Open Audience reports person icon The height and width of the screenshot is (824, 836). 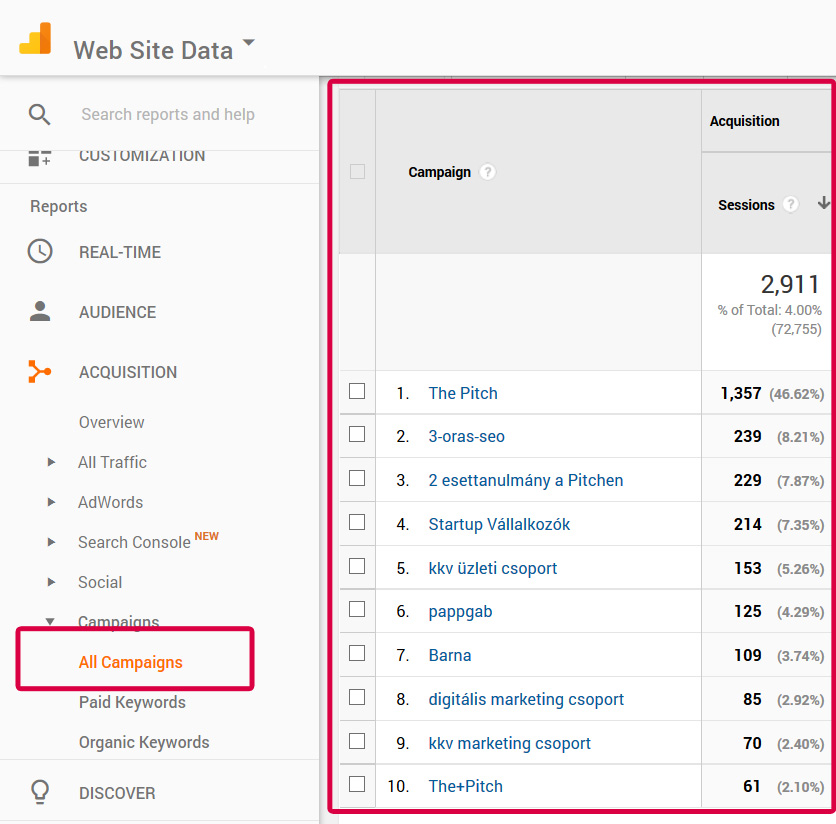pyautogui.click(x=40, y=312)
